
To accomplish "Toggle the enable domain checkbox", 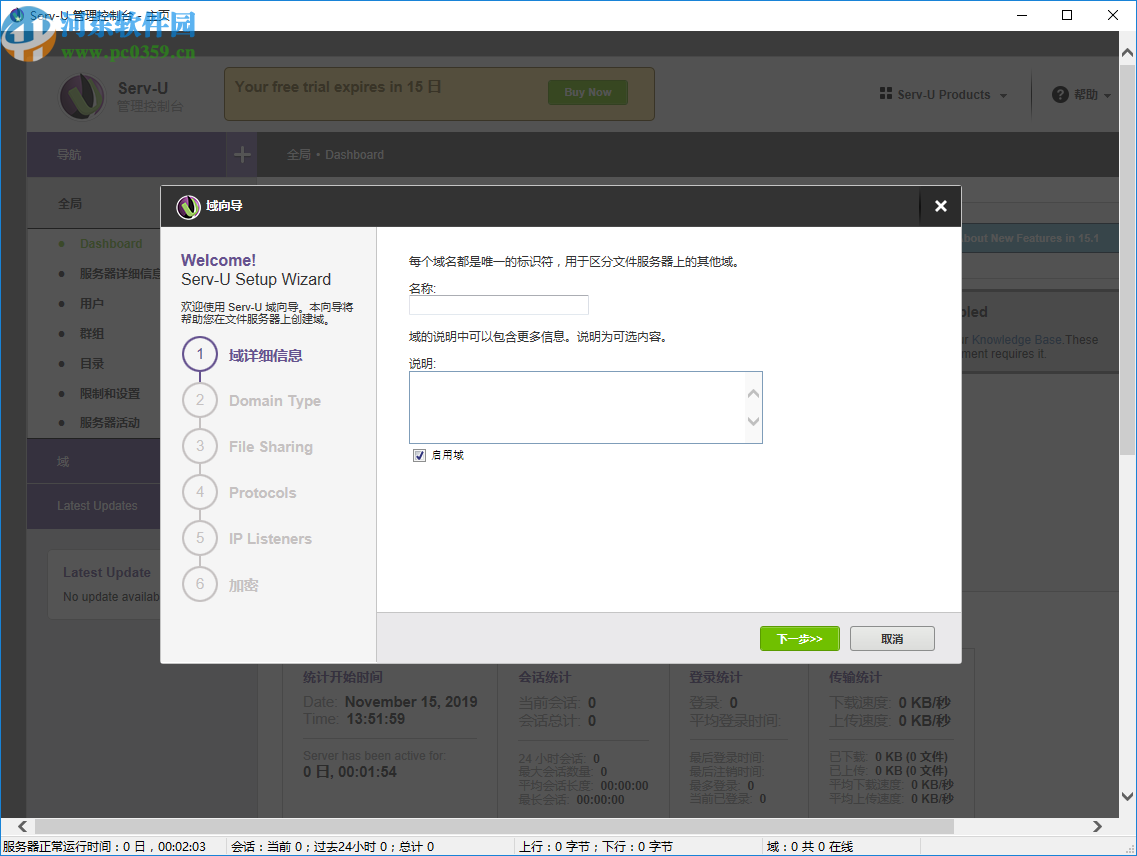I will tap(419, 456).
